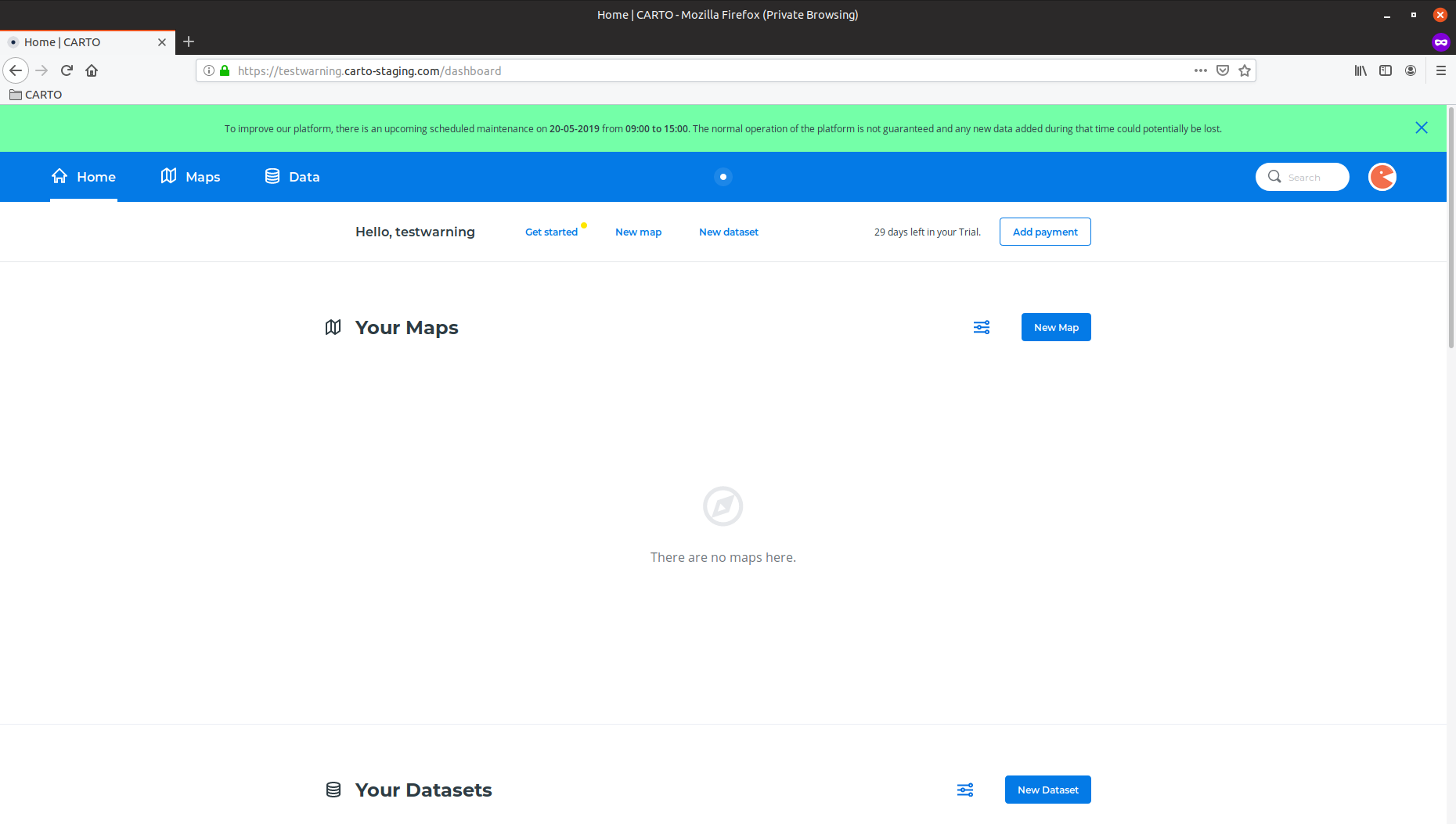This screenshot has width=1456, height=824.
Task: Click the CARTO logo dot in header
Action: [x=723, y=177]
